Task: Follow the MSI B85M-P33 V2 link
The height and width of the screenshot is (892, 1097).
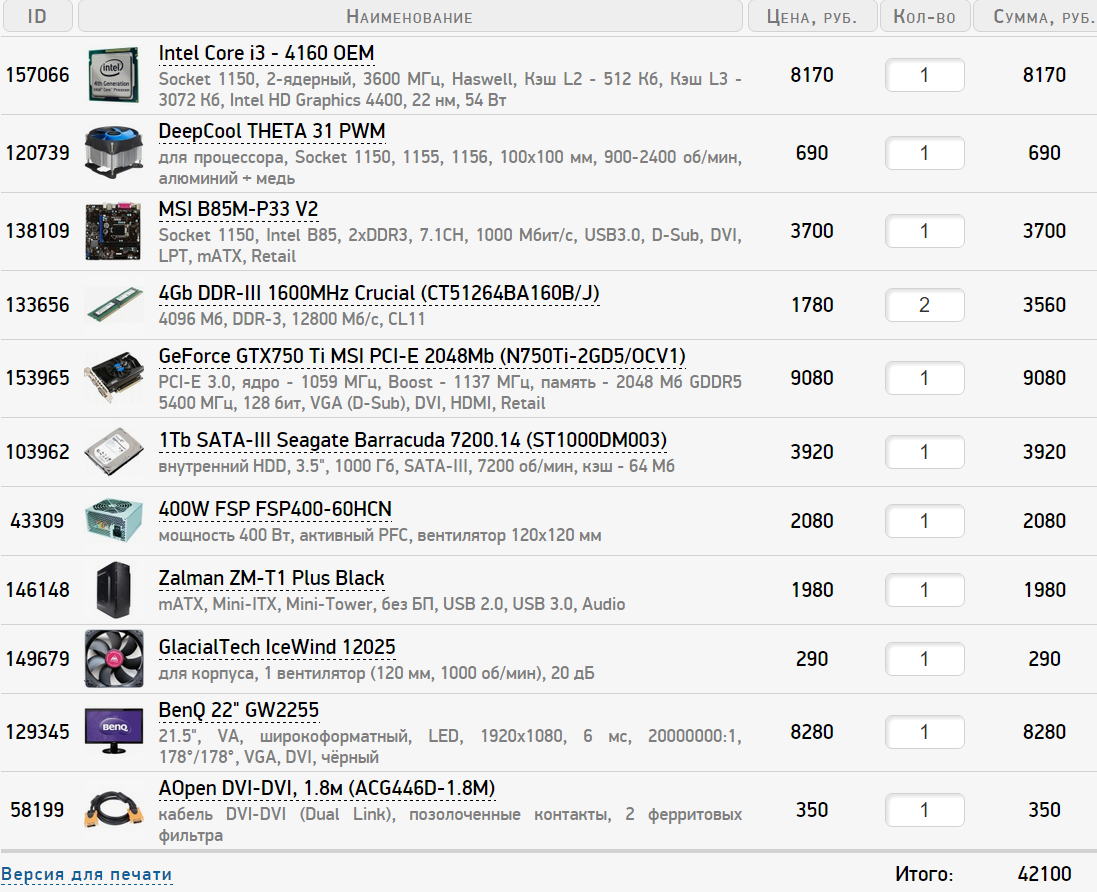Action: click(x=239, y=209)
